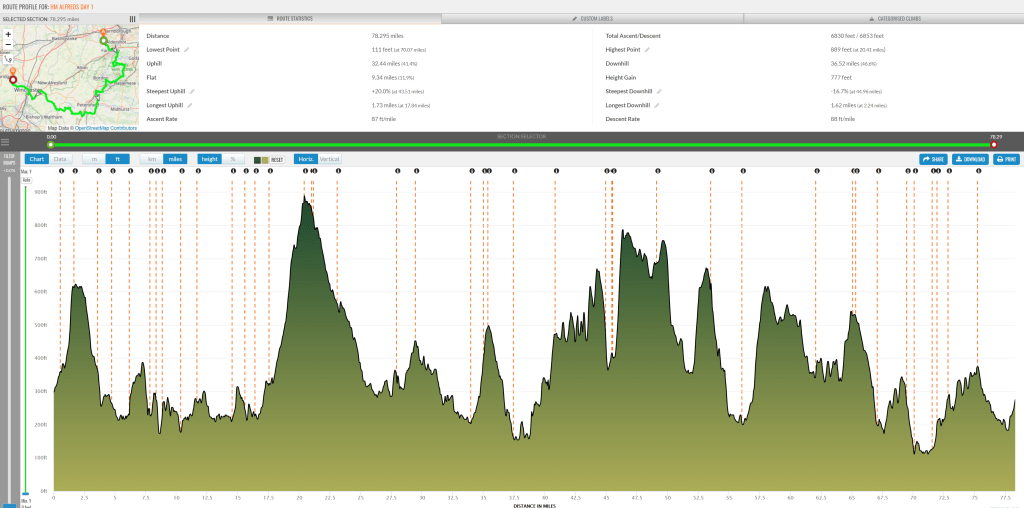Set marker labels to Vertical orientation
The width and height of the screenshot is (1024, 508).
[329, 159]
